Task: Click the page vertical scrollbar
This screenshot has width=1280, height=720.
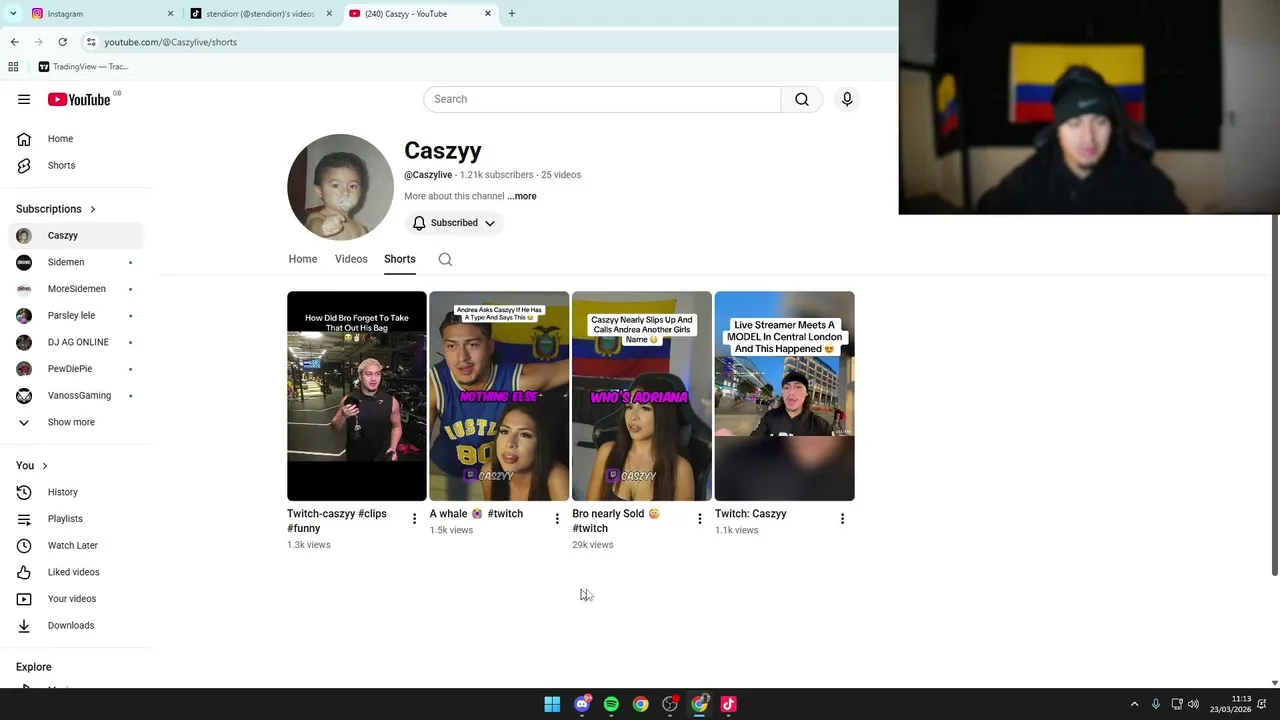Action: (x=1274, y=395)
